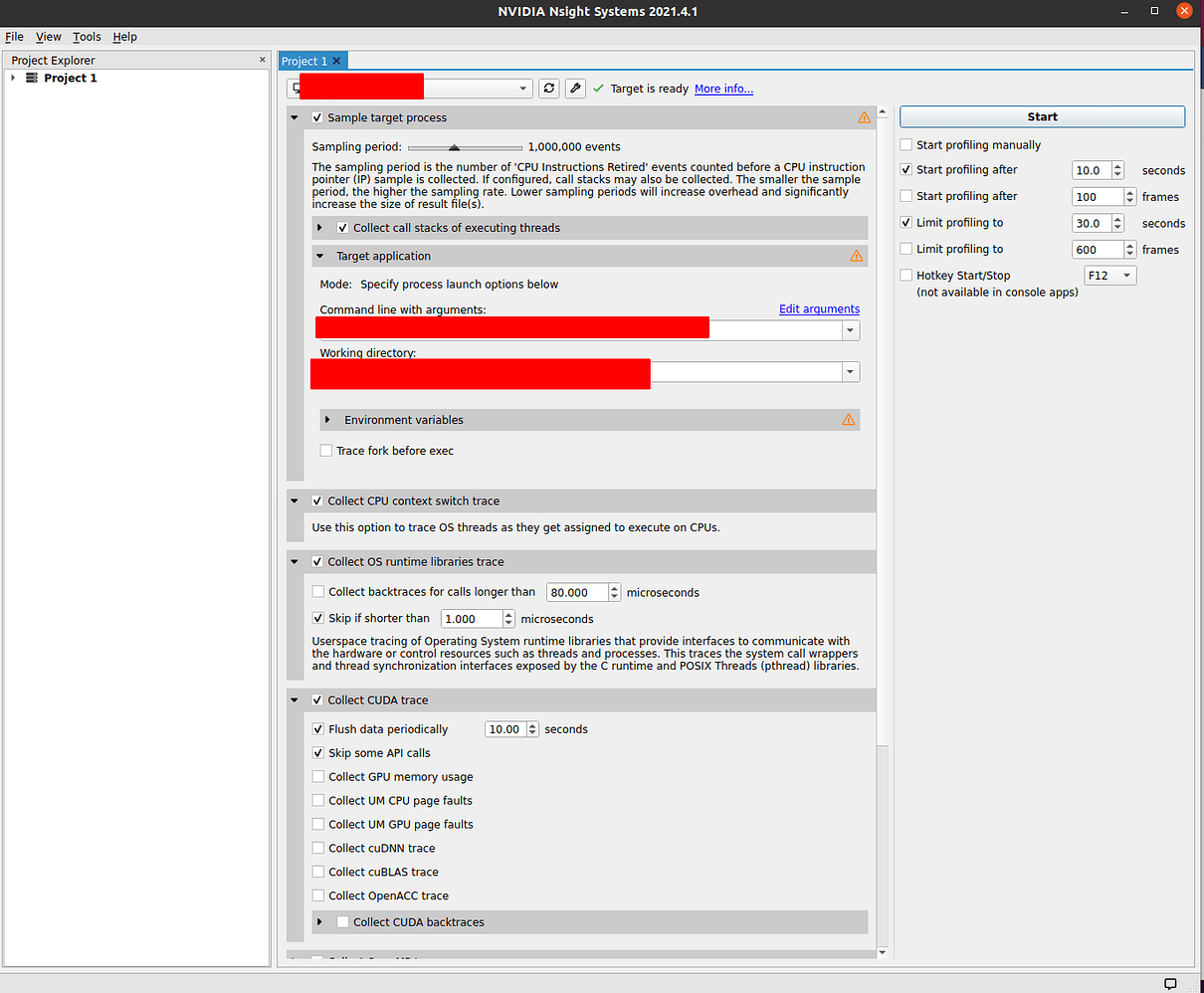
Task: Enable Collect cuDNN trace
Action: [x=317, y=848]
